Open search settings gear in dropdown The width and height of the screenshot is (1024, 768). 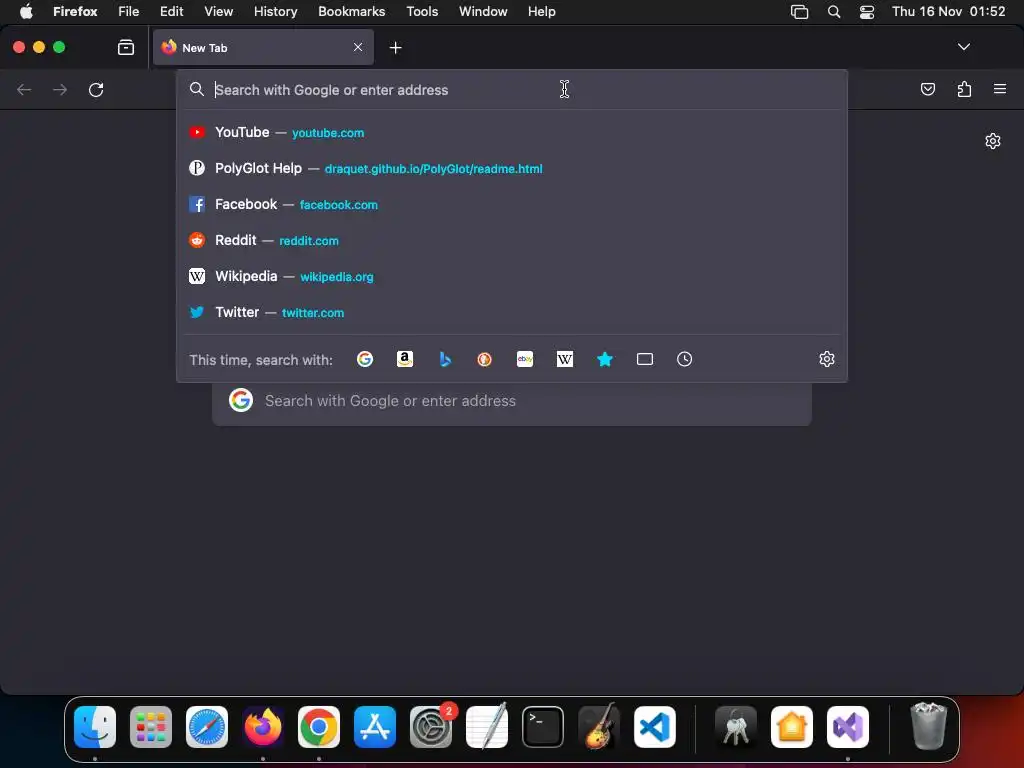coord(827,359)
